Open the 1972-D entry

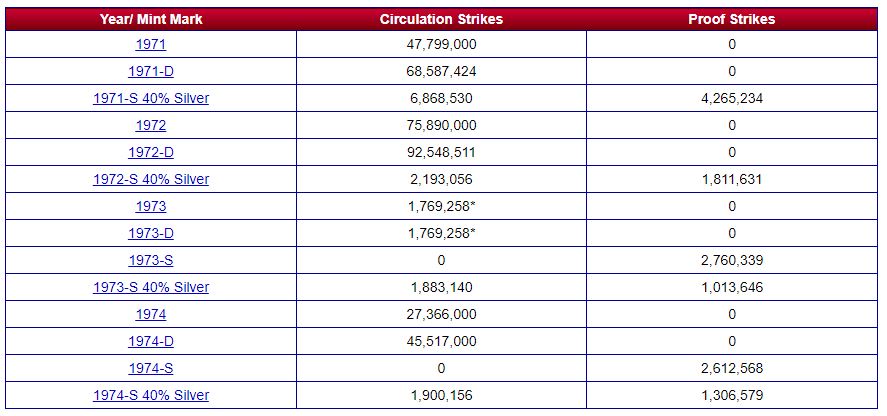point(151,152)
